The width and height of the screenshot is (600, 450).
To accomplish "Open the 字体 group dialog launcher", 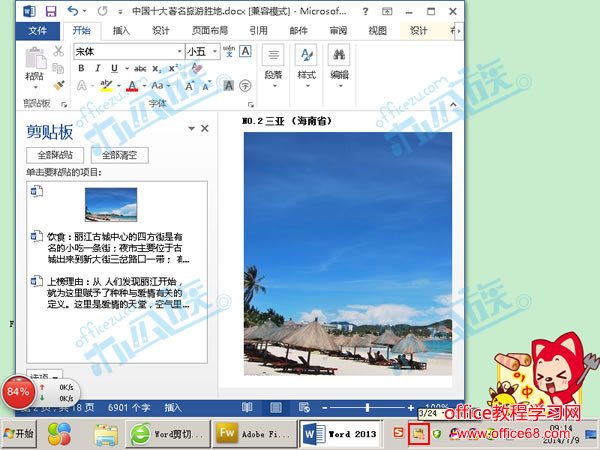I will (x=251, y=104).
